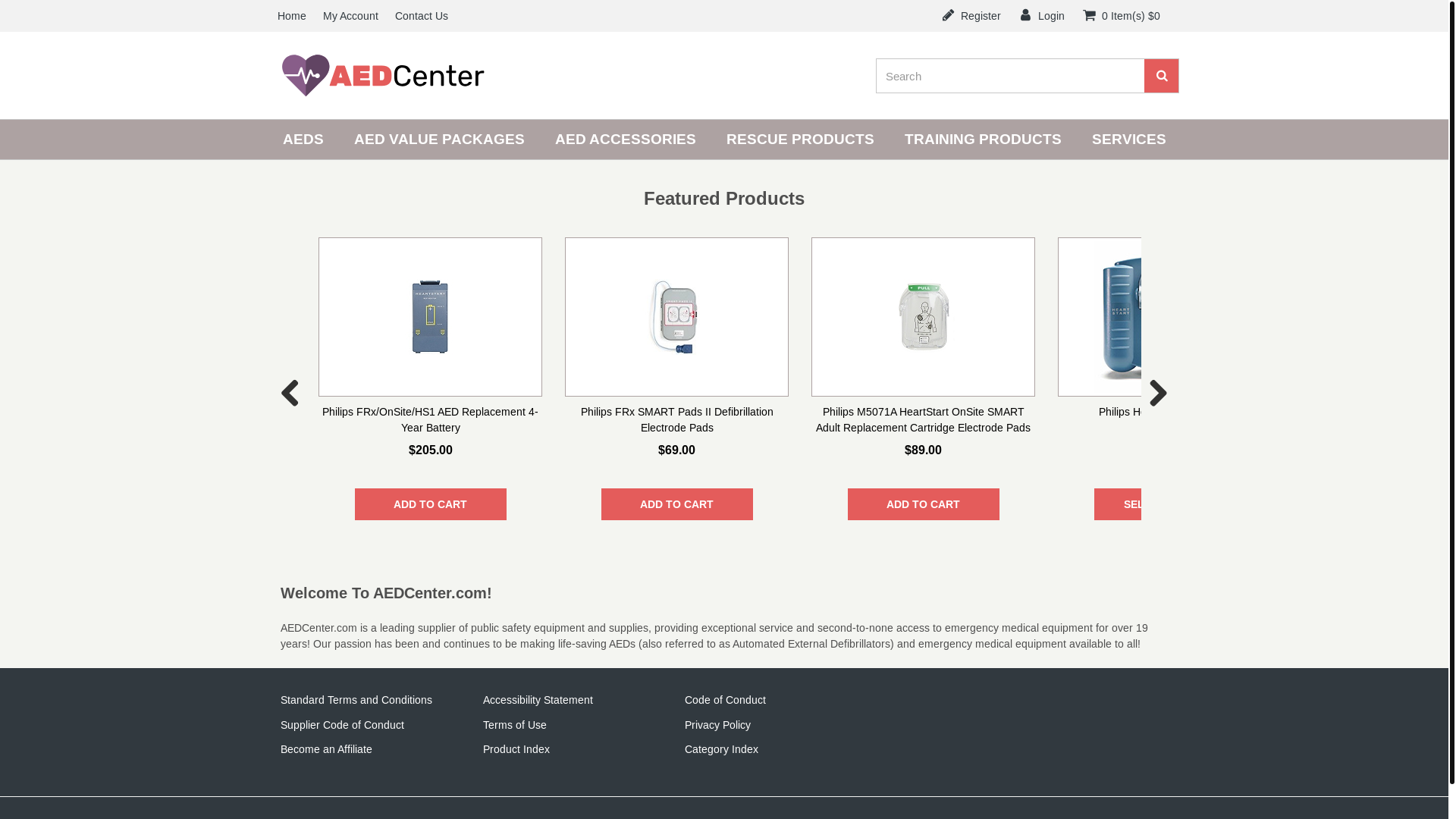Viewport: 1456px width, 819px height.
Task: View cart 0 Item(s) $0
Action: 1131,16
